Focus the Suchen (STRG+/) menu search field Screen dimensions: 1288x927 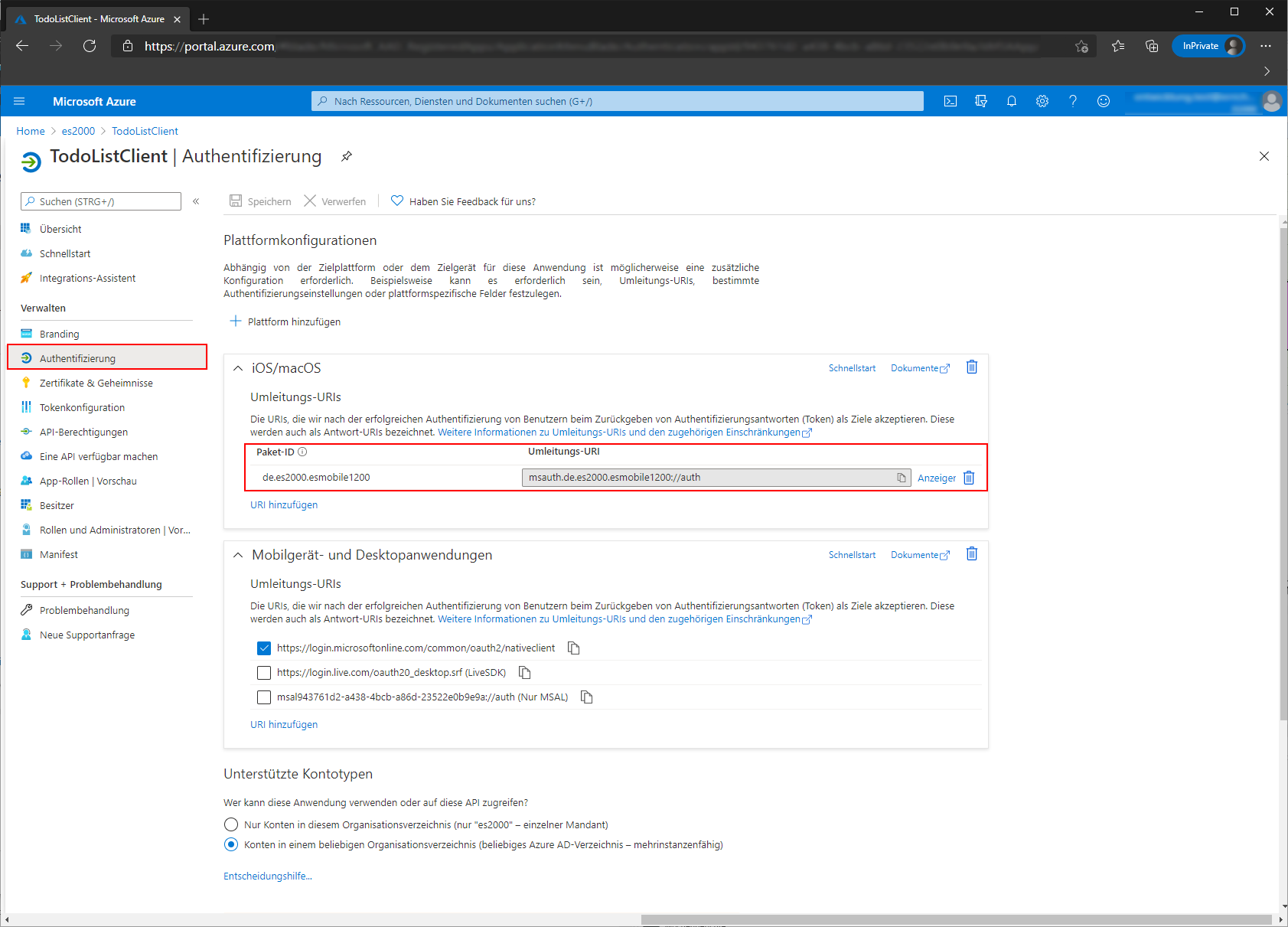point(101,201)
